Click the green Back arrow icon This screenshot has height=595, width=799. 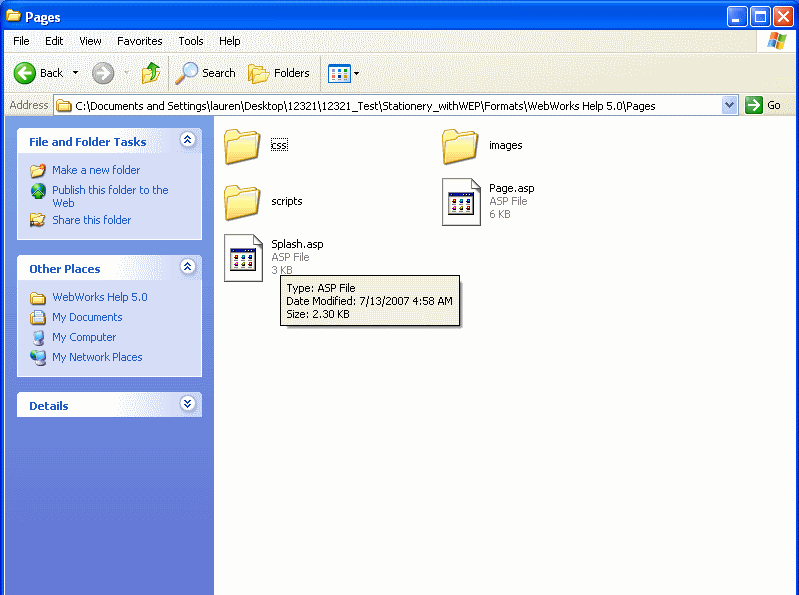(25, 73)
